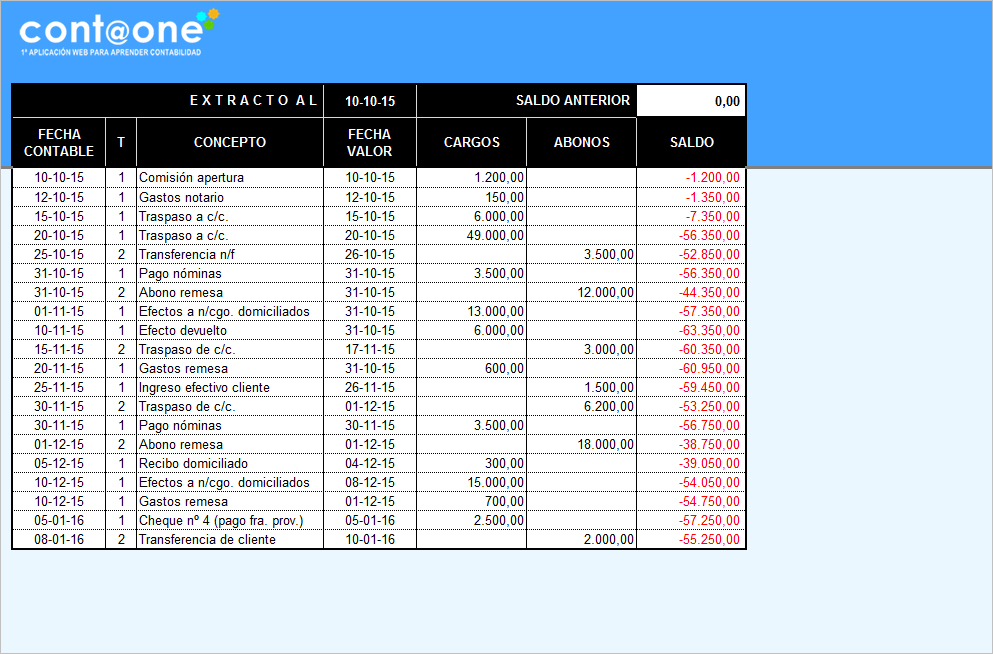The image size is (993, 654).
Task: Click the FECHA CONTABLE column header
Action: click(x=58, y=142)
